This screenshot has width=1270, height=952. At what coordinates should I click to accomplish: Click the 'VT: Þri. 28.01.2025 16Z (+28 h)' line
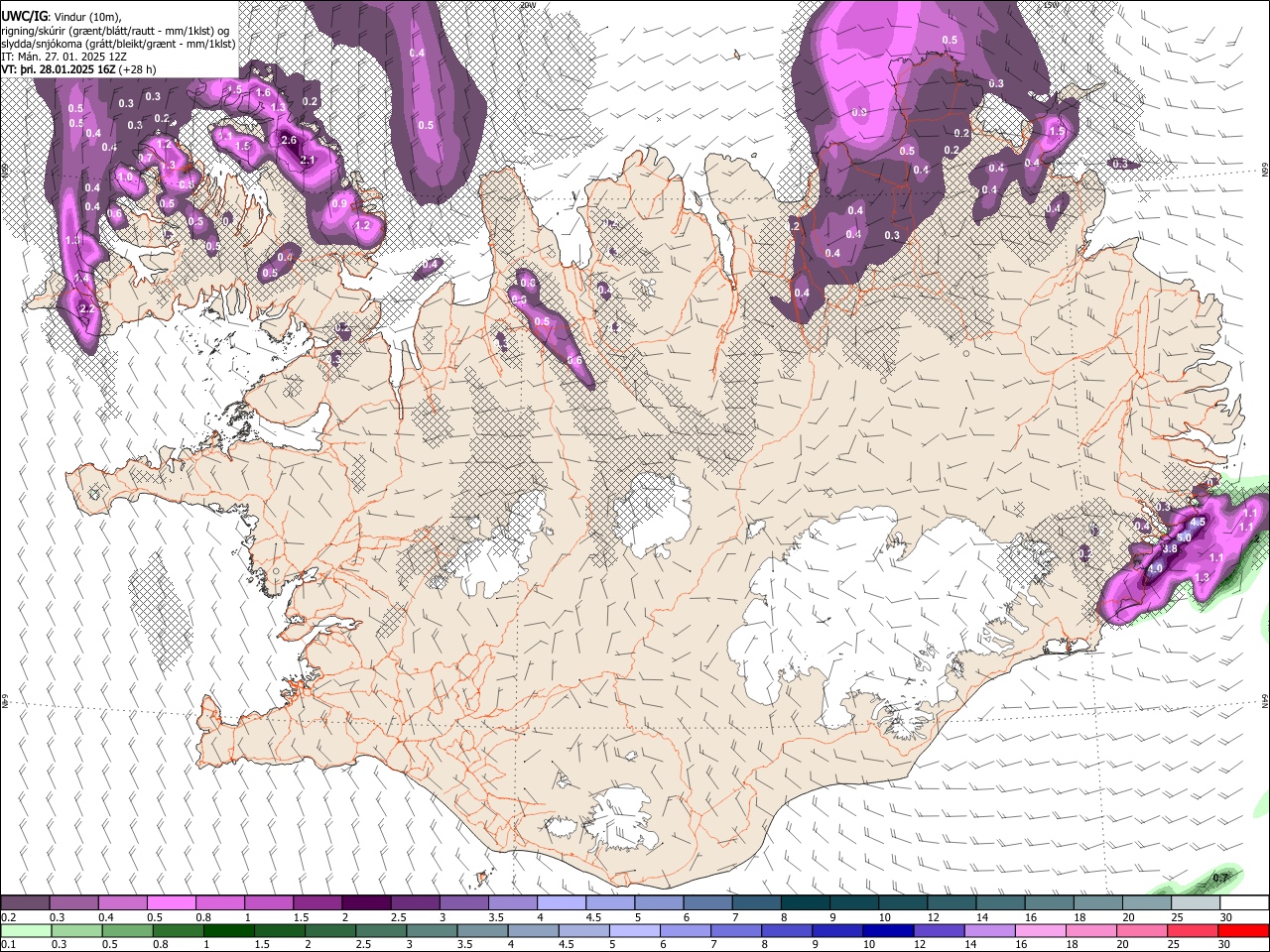coord(78,70)
